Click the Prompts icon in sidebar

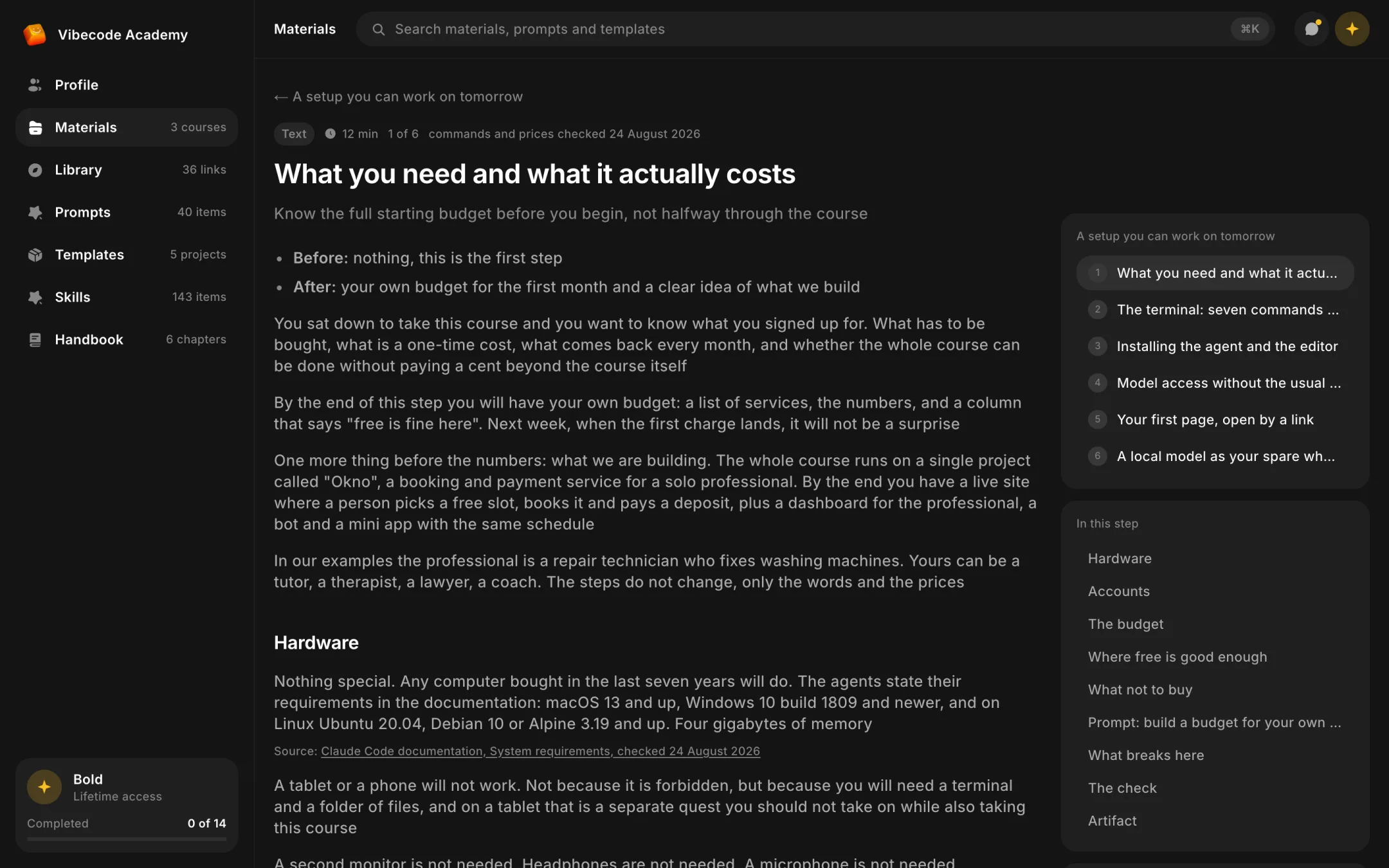coord(35,212)
